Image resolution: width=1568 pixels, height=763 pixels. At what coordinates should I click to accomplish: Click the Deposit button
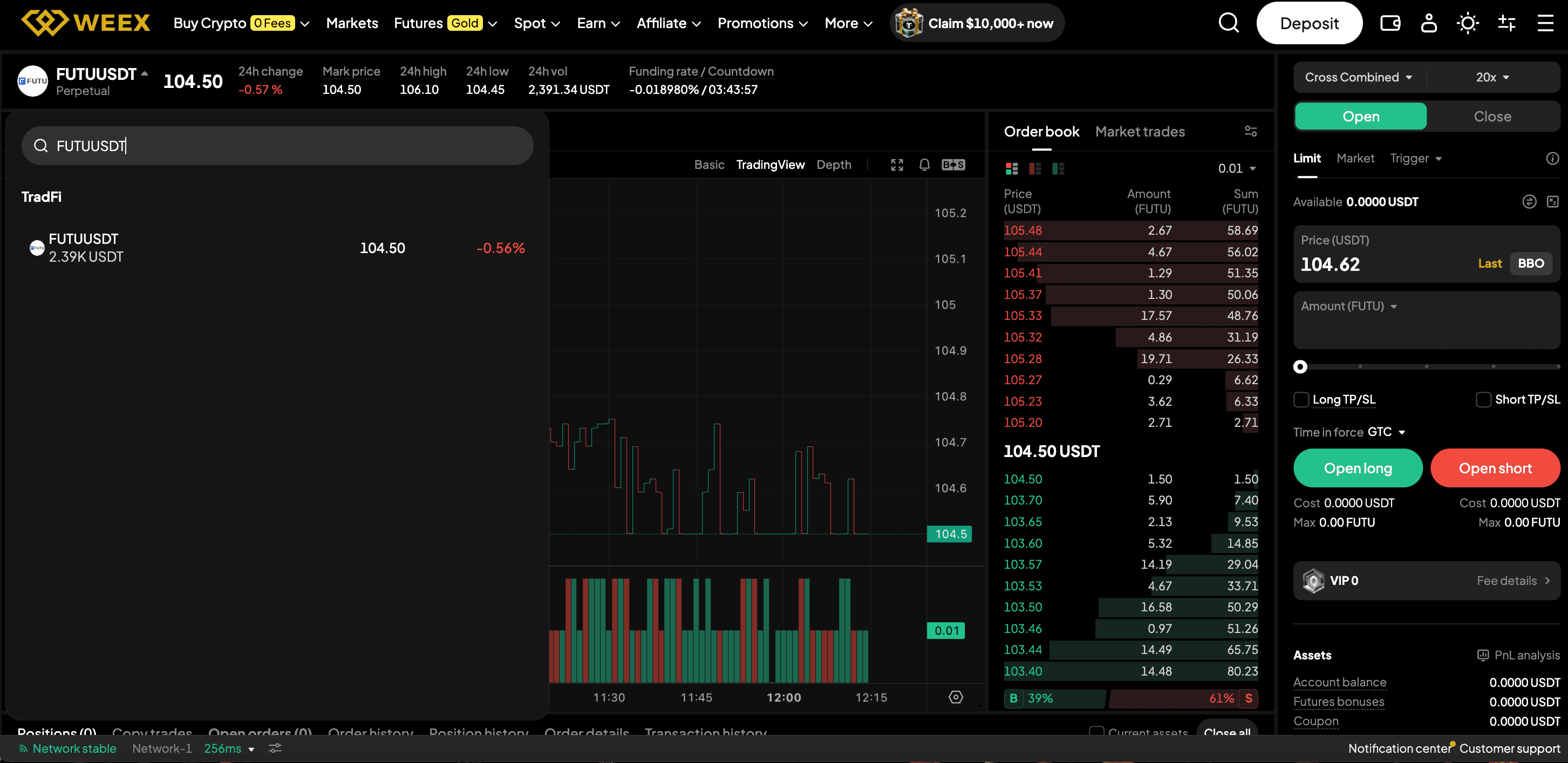click(1308, 23)
